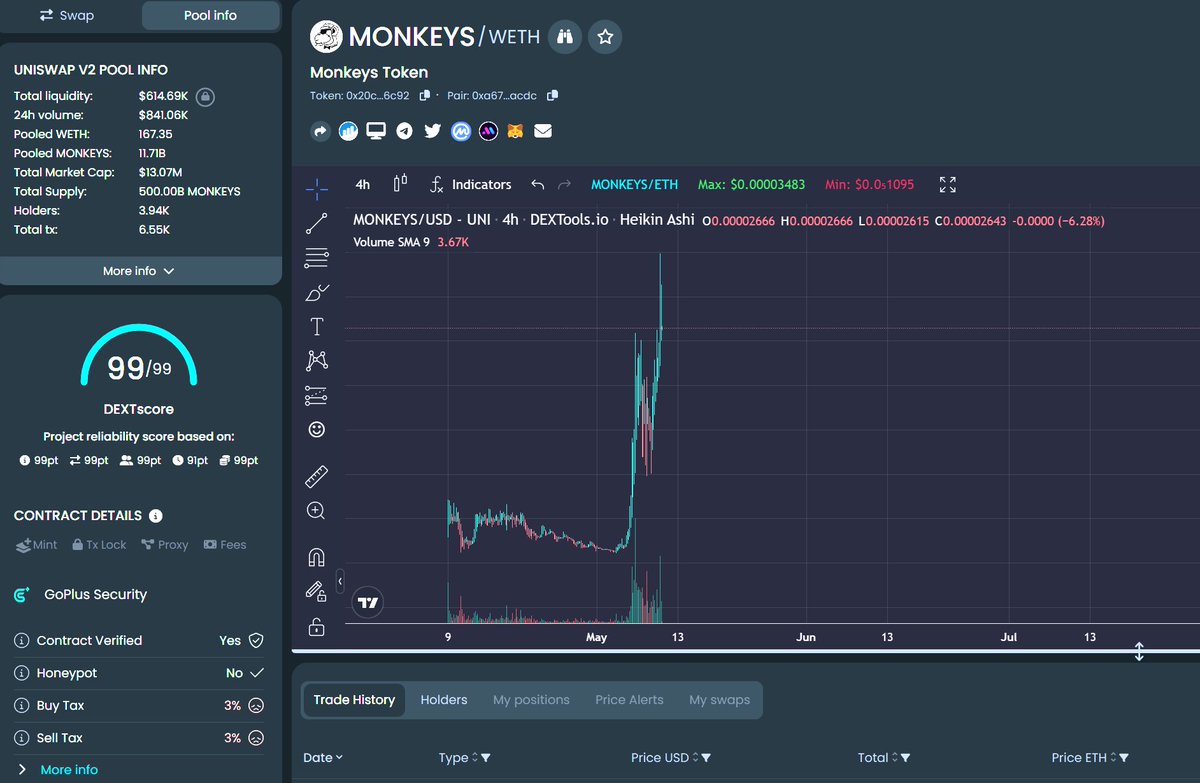Open the My positions tab
The width and height of the screenshot is (1200, 783).
(x=531, y=700)
